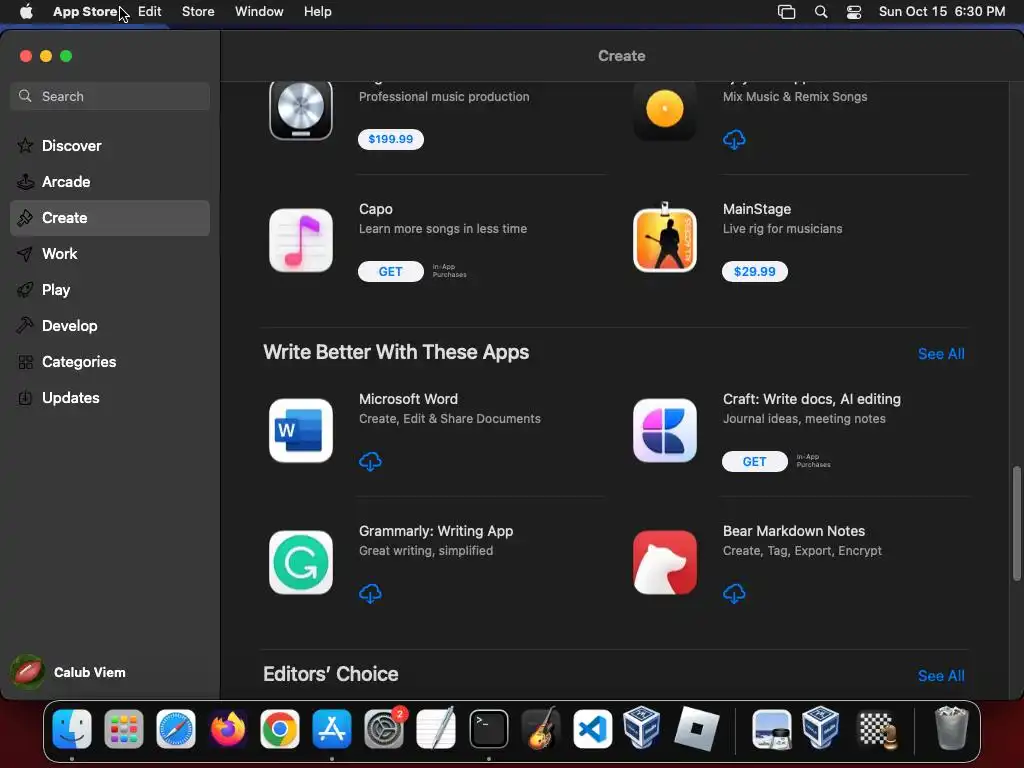Redownload Grammarly via cloud icon
Image resolution: width=1024 pixels, height=768 pixels.
click(370, 594)
